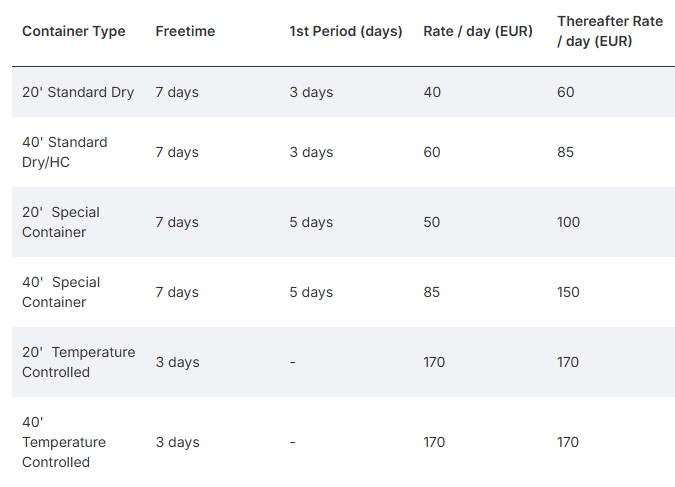Select the 20' Temperature Controlled row label

coord(79,362)
